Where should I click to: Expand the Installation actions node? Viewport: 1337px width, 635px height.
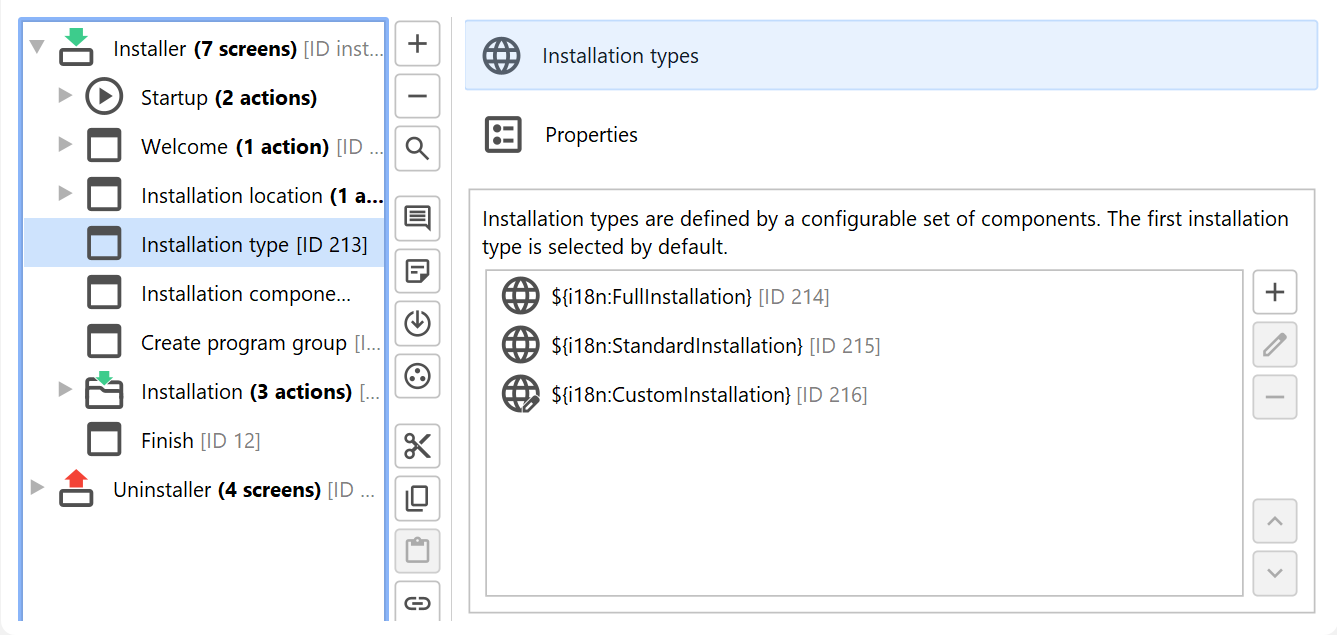[x=65, y=390]
